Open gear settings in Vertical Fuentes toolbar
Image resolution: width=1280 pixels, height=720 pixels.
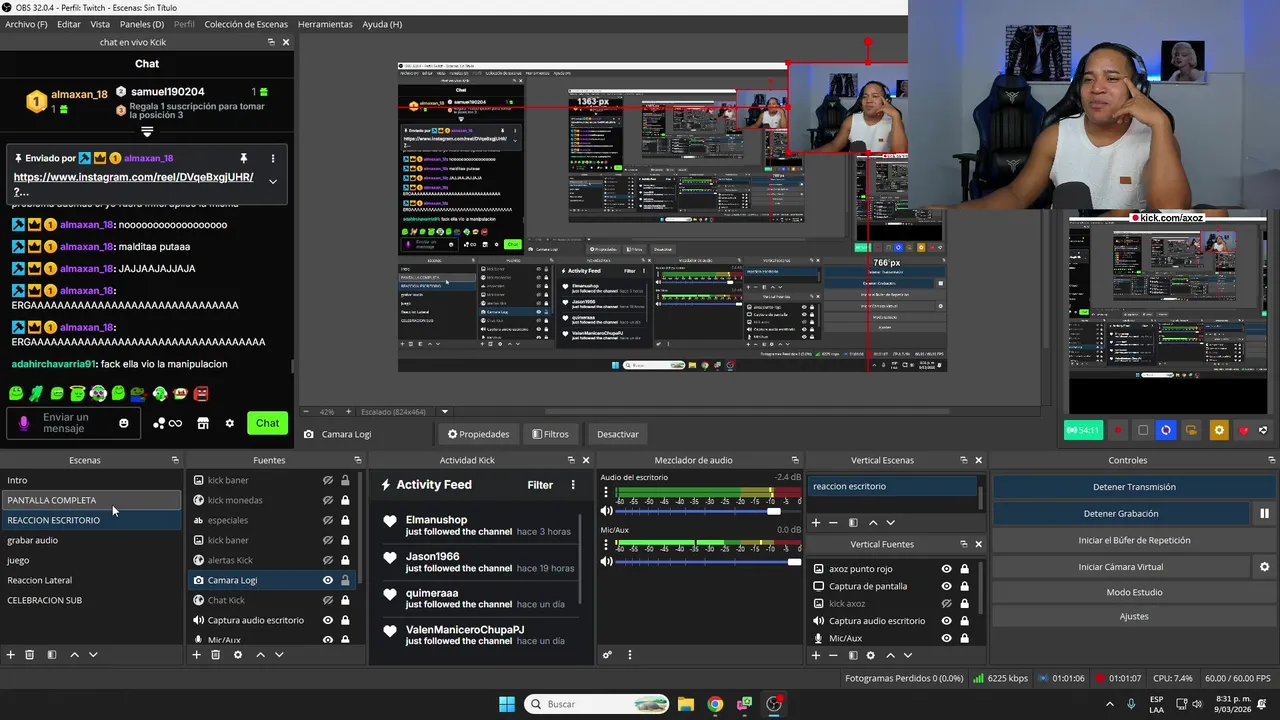tap(870, 655)
